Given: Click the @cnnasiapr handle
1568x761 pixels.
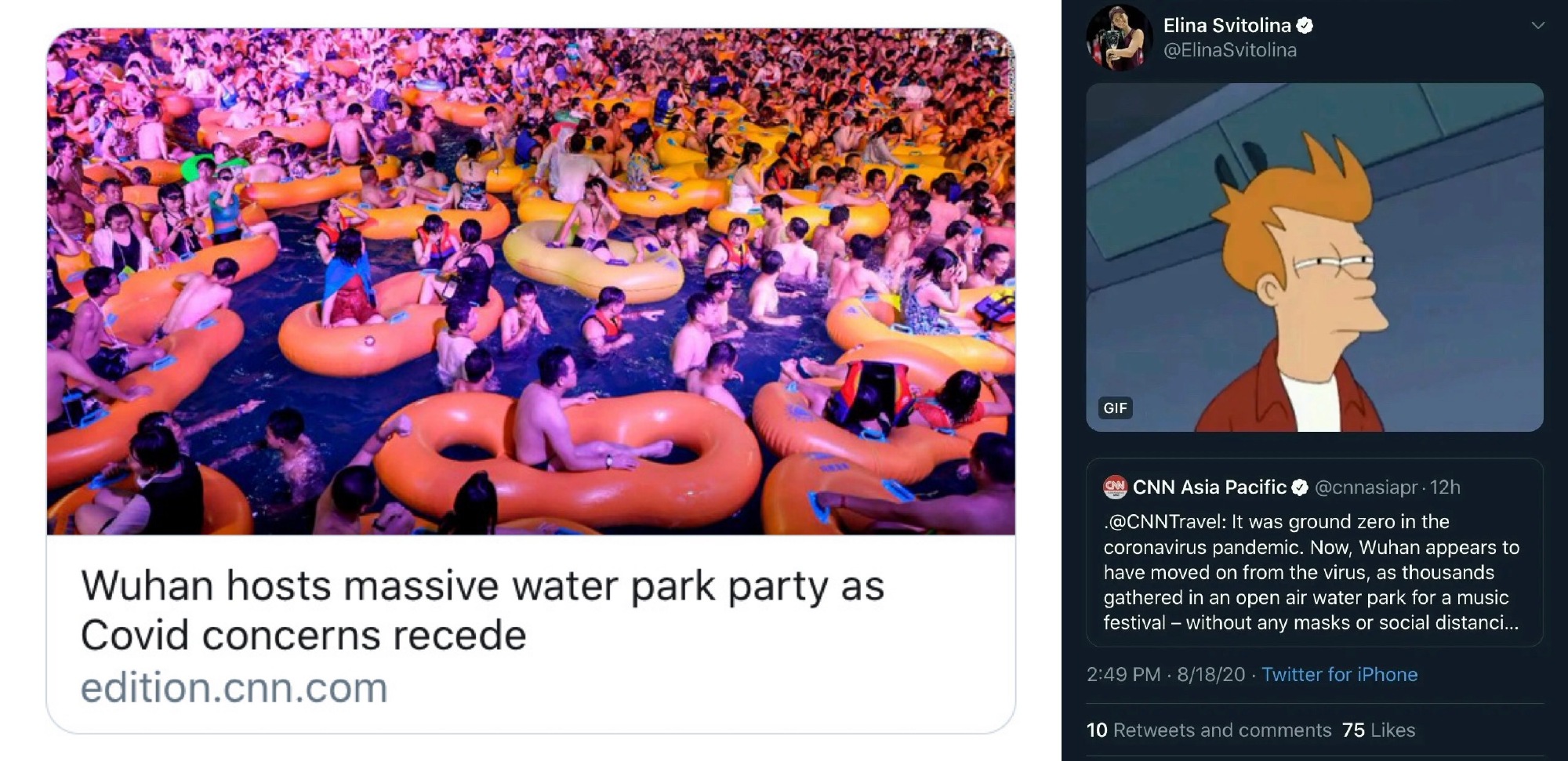Looking at the screenshot, I should tap(1366, 487).
